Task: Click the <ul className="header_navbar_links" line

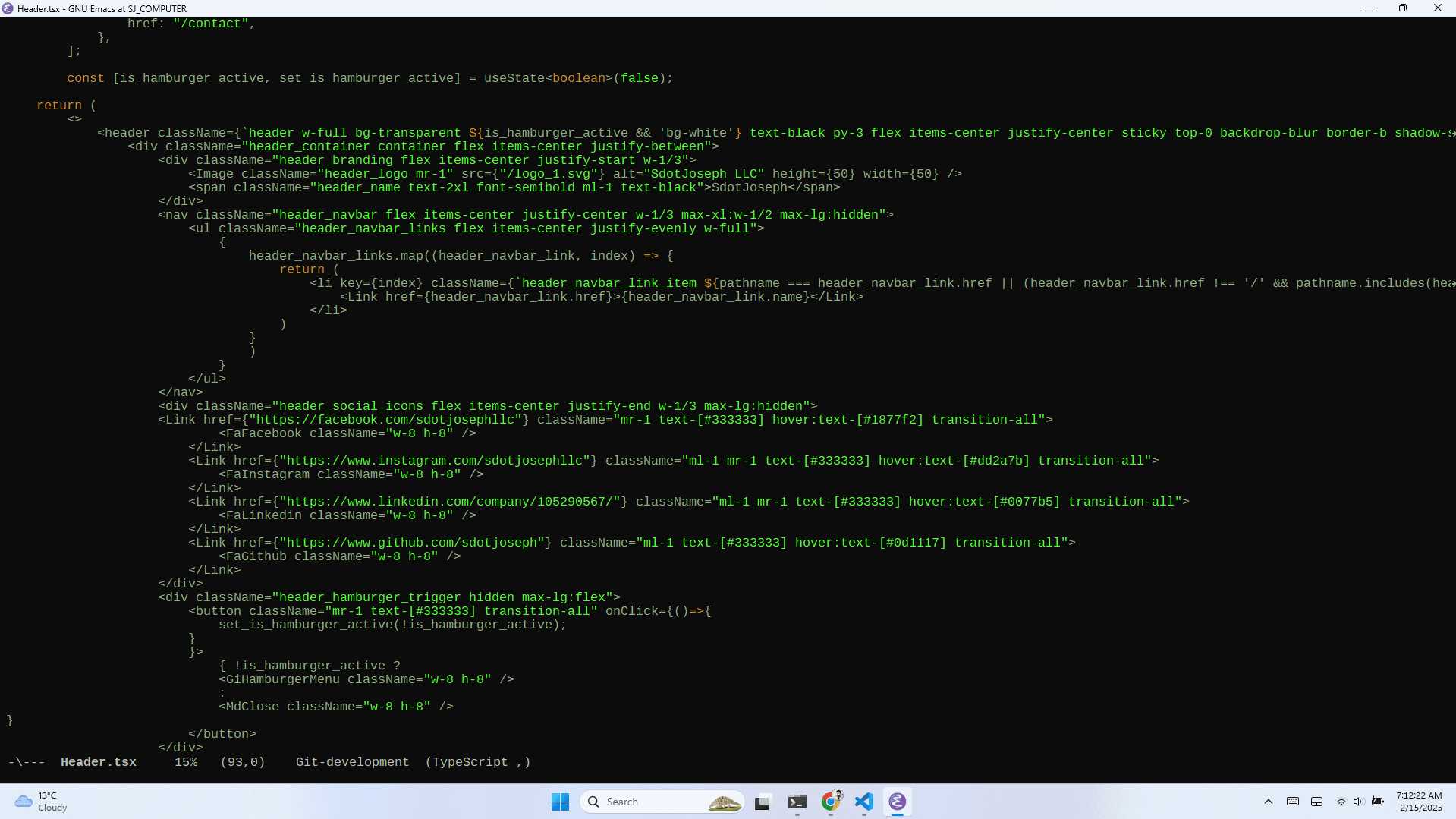Action: tap(476, 228)
